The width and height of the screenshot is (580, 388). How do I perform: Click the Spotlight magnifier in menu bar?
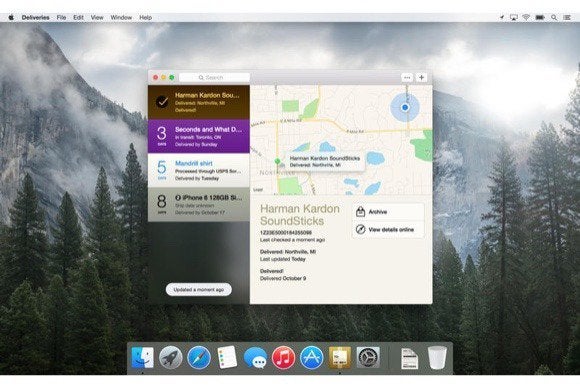click(x=554, y=17)
